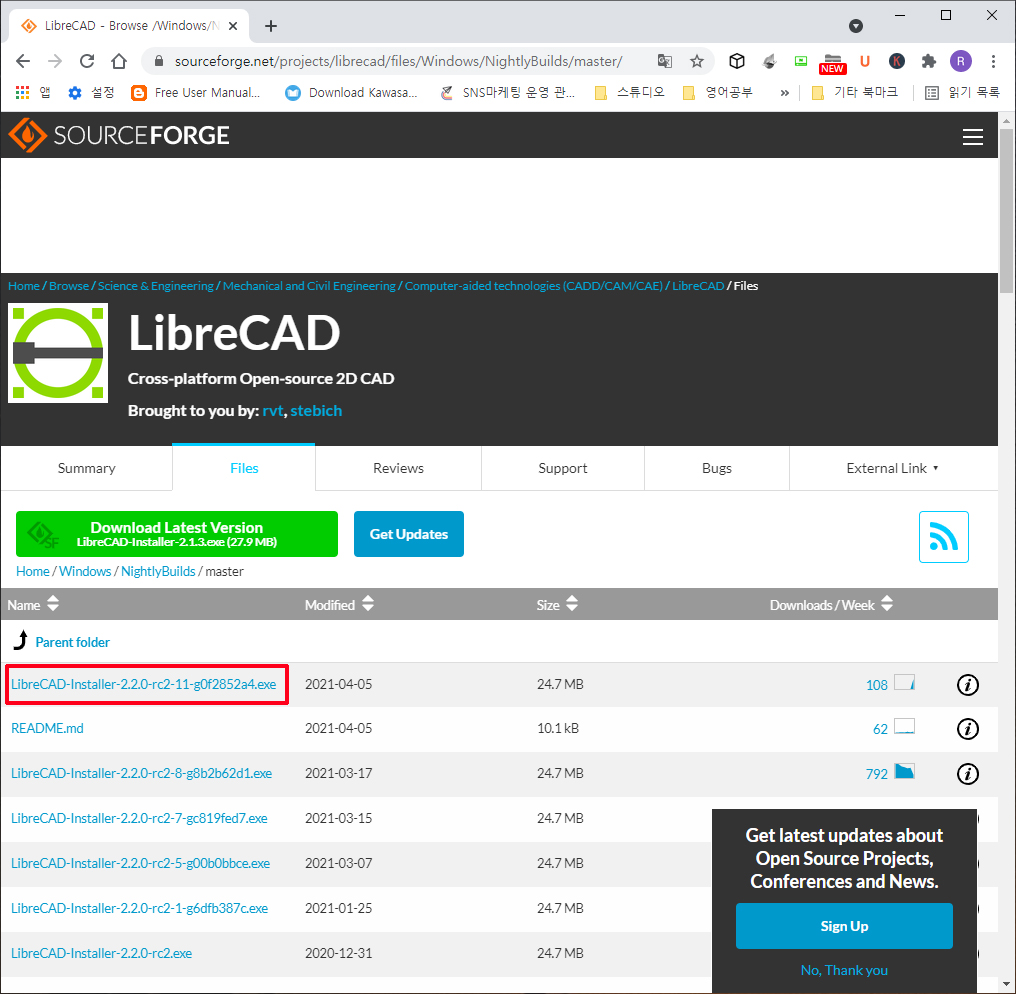
Task: Click the Get Updates button
Action: pos(409,534)
